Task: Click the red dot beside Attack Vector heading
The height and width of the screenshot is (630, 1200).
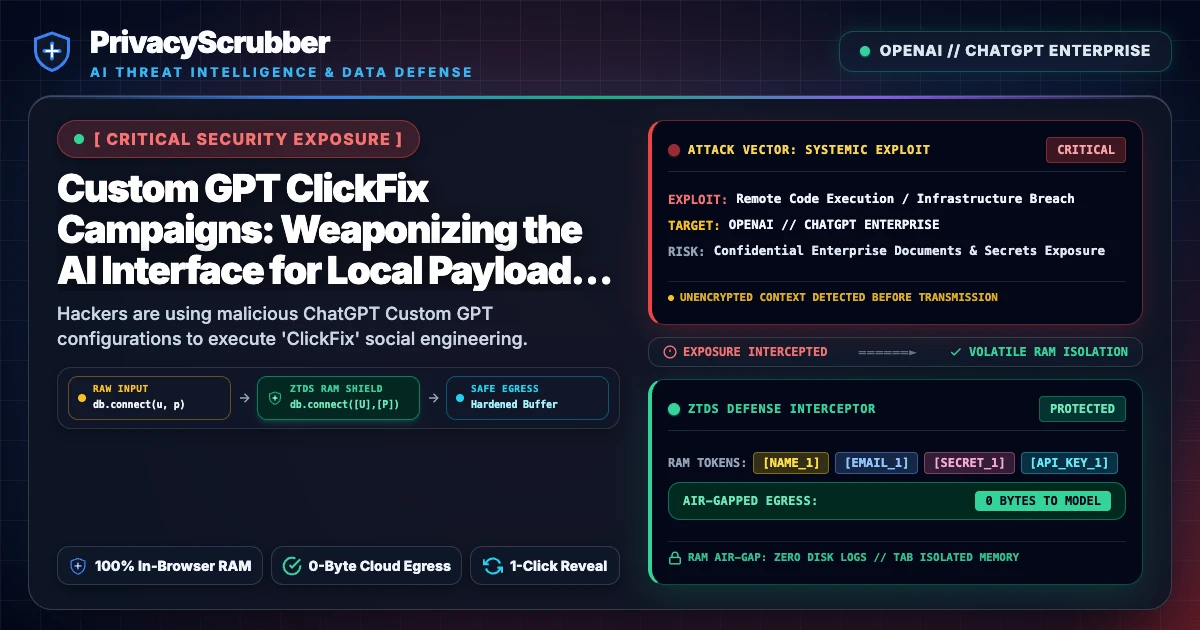Action: coord(674,150)
